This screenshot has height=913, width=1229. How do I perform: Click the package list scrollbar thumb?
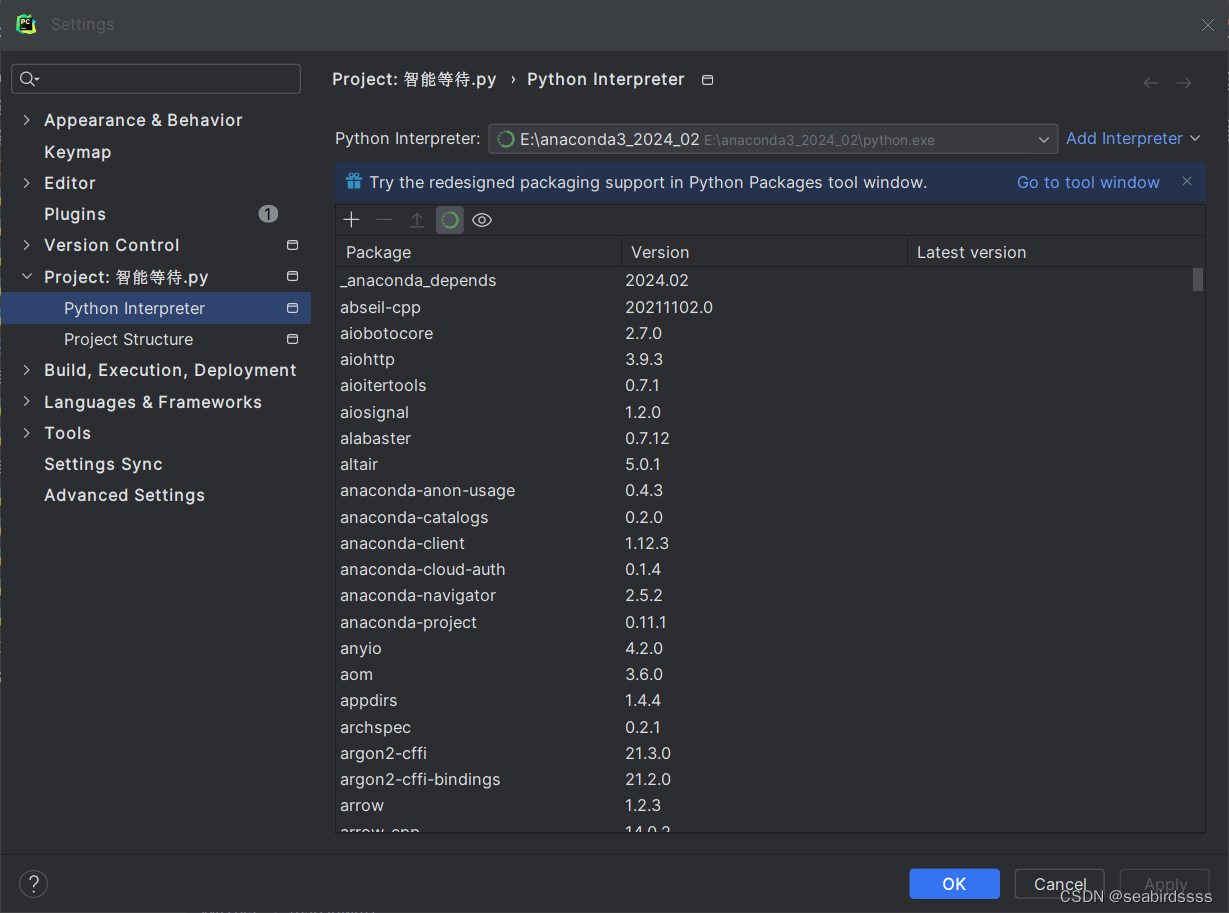tap(1198, 279)
